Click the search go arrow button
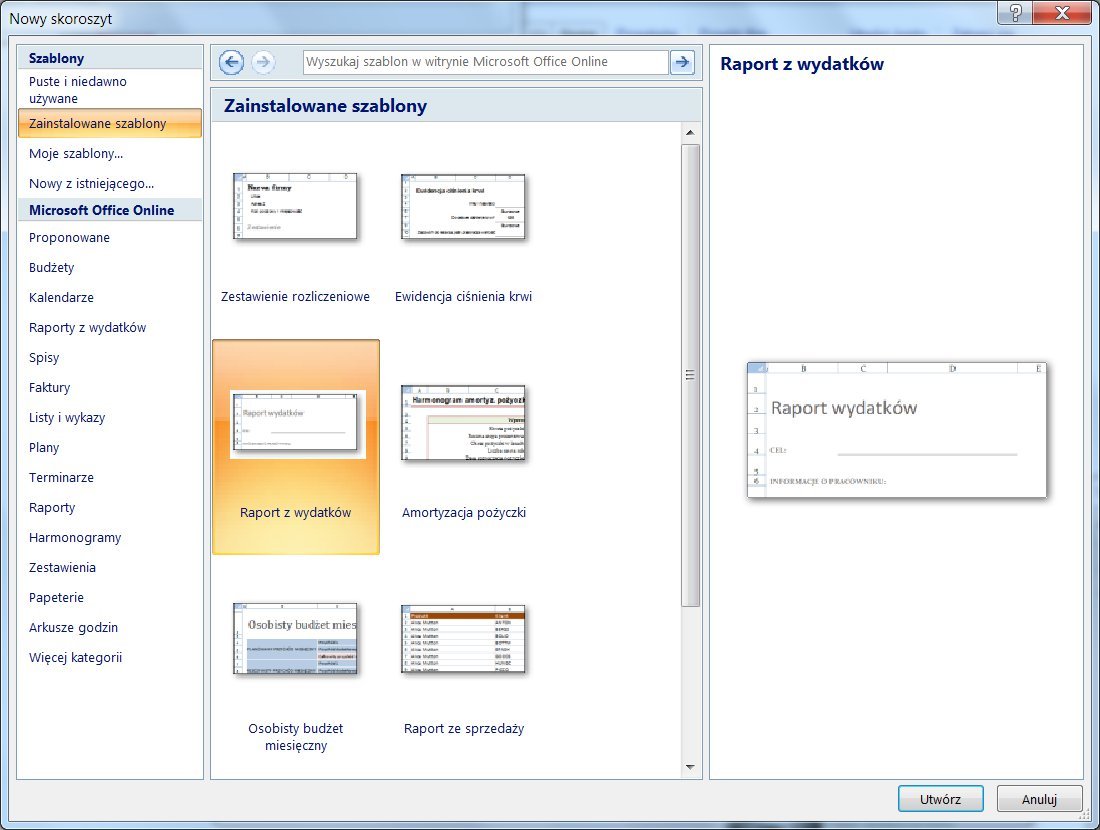The image size is (1100, 830). click(x=682, y=62)
